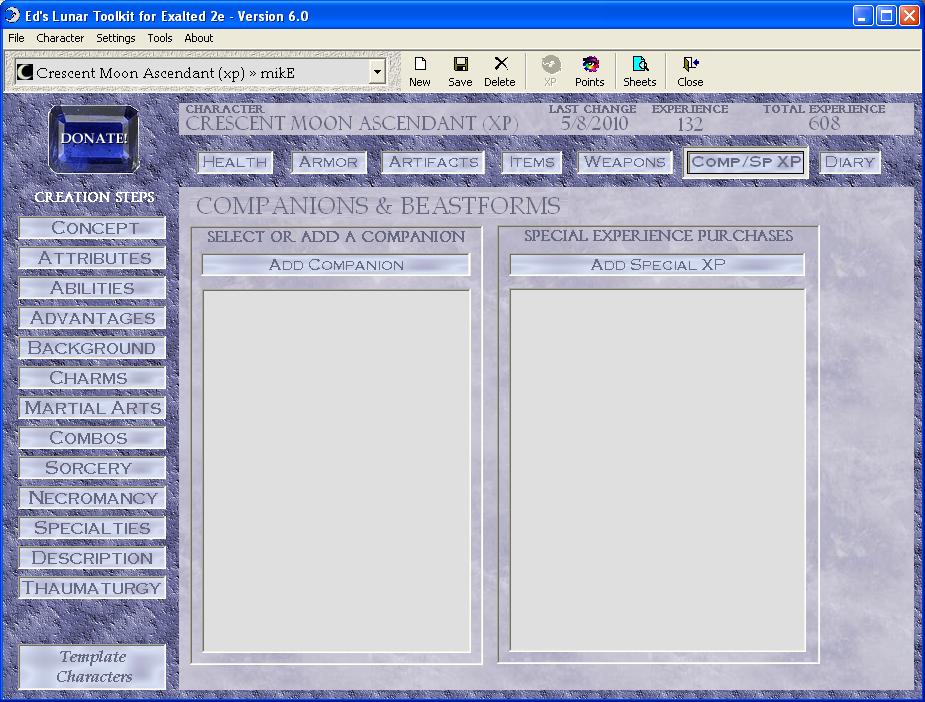
Task: Open the Settings menu
Action: 116,38
